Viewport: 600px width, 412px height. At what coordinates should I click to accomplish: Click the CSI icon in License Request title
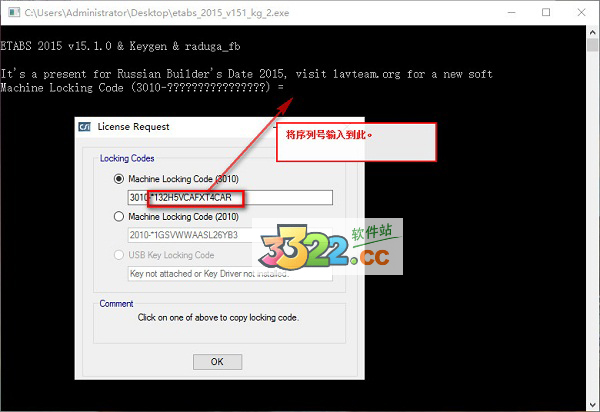(x=84, y=127)
